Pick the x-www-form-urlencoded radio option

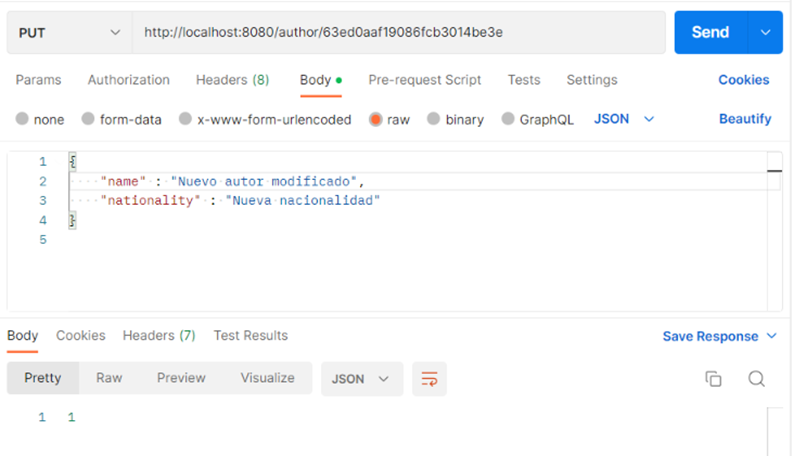(x=185, y=119)
